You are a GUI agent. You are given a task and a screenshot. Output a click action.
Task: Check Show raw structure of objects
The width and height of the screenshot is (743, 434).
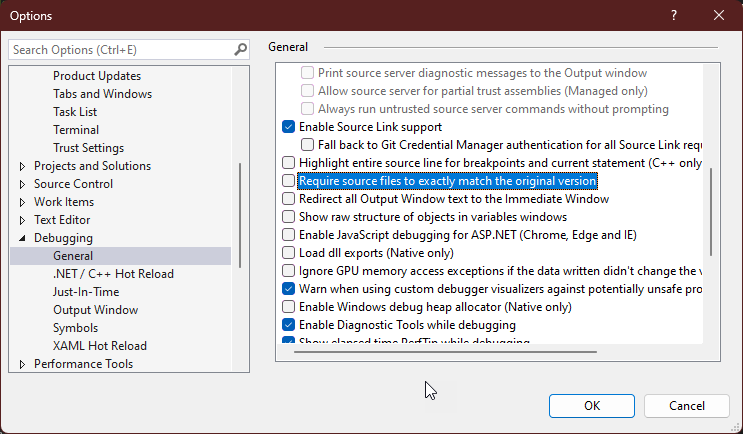(288, 217)
